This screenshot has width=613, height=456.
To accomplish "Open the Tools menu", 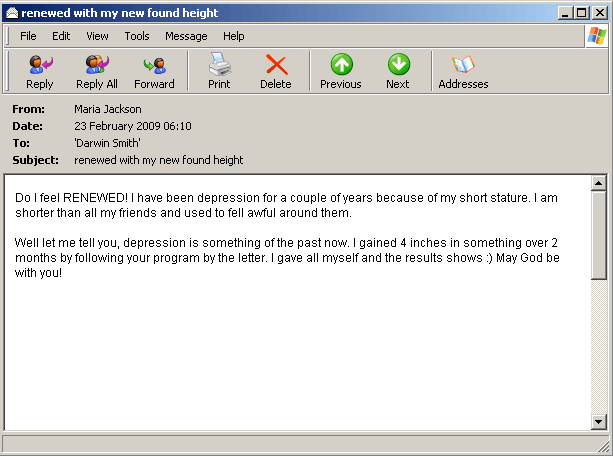I will pos(137,36).
